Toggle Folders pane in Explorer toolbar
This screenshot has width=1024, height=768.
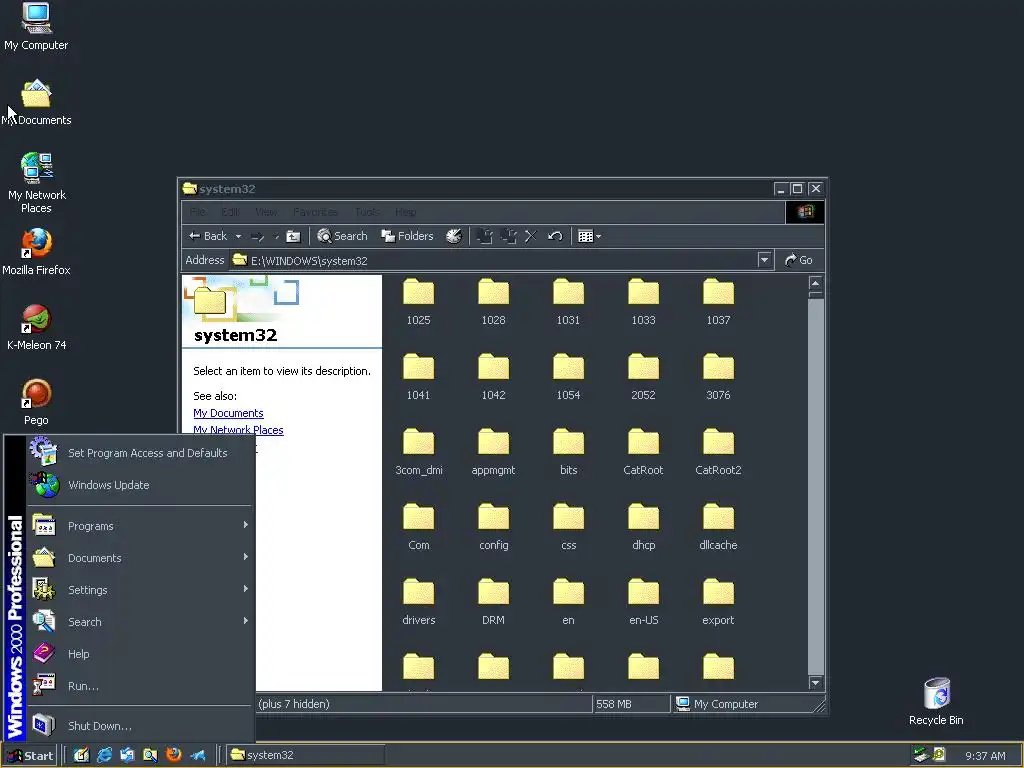click(x=407, y=236)
